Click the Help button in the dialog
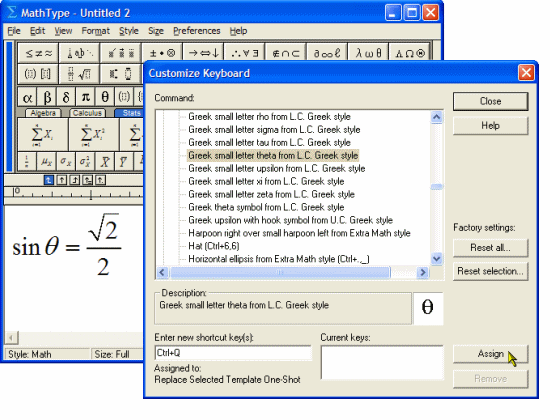The height and width of the screenshot is (420, 550). [490, 126]
